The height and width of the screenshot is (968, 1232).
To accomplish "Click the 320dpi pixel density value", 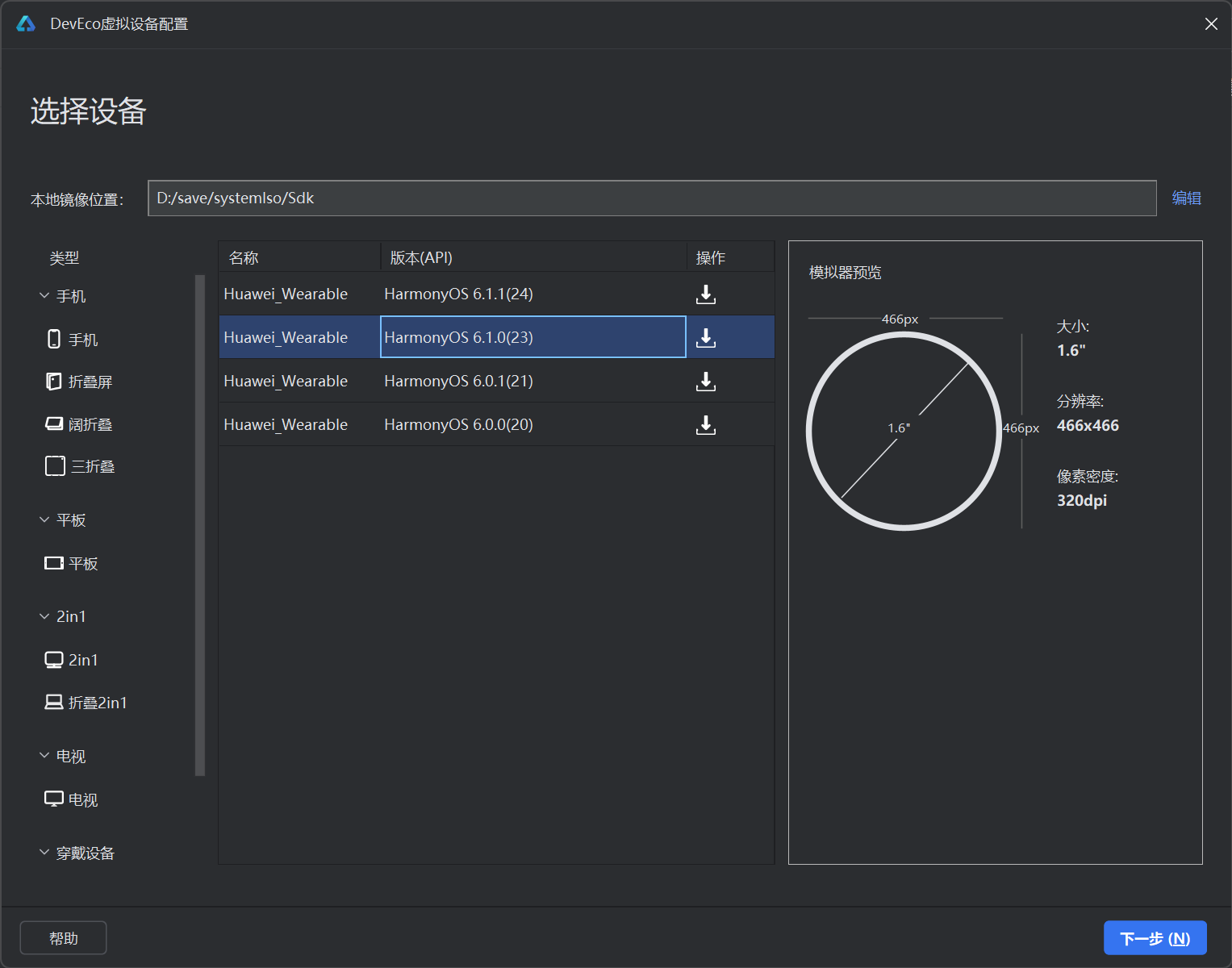I will point(1082,501).
